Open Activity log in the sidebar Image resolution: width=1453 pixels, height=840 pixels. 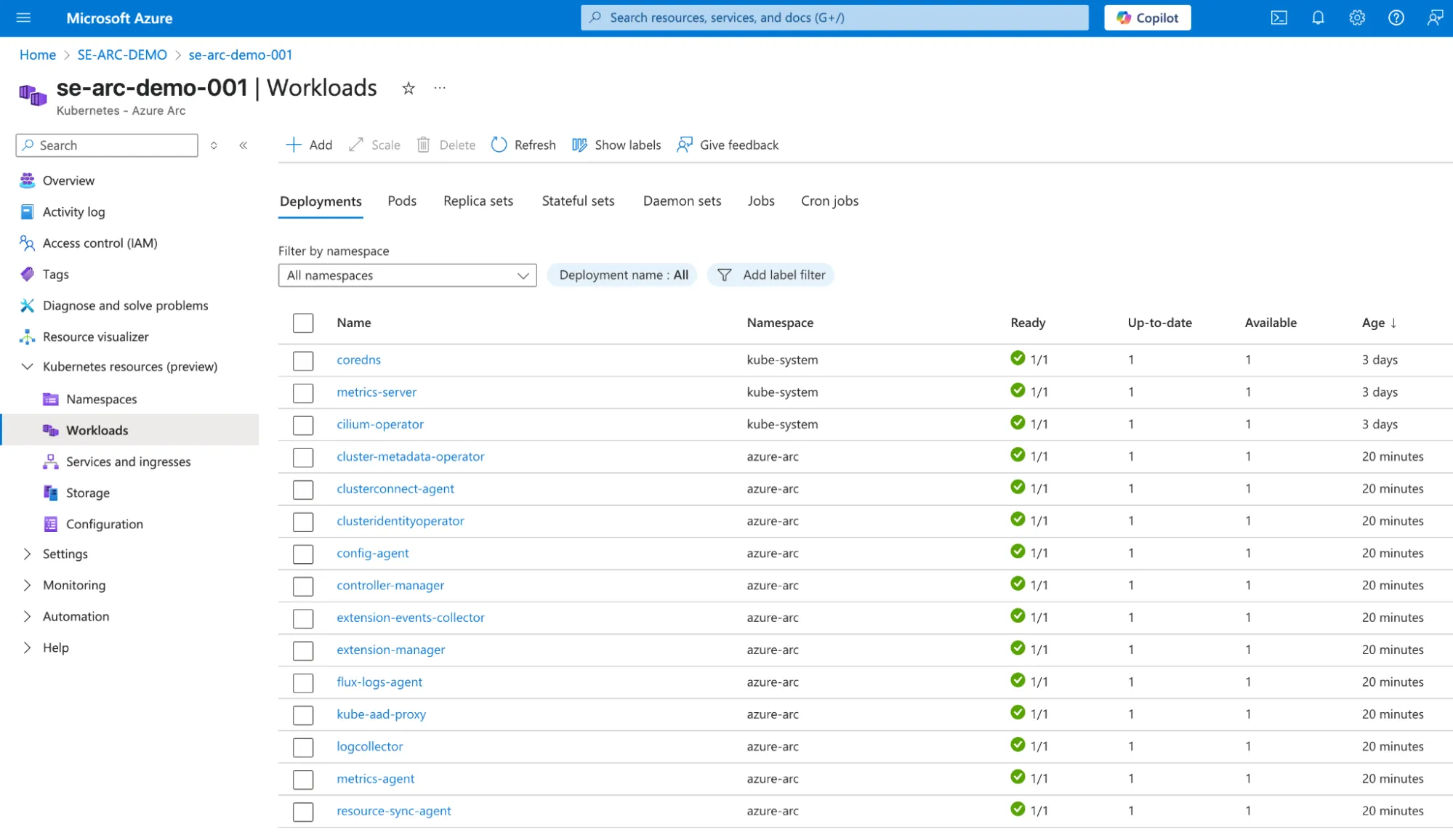tap(73, 211)
